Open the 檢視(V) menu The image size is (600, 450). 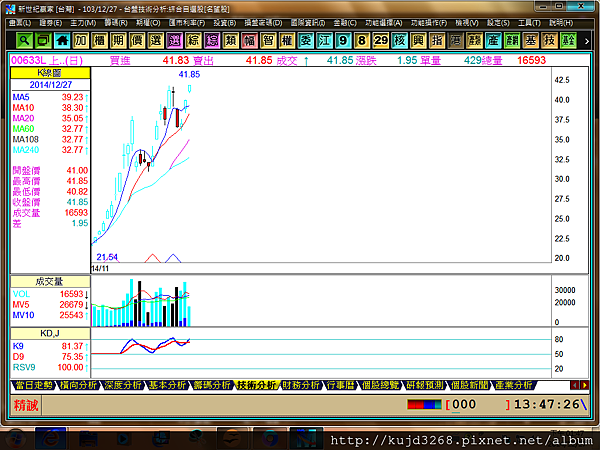tap(466, 23)
